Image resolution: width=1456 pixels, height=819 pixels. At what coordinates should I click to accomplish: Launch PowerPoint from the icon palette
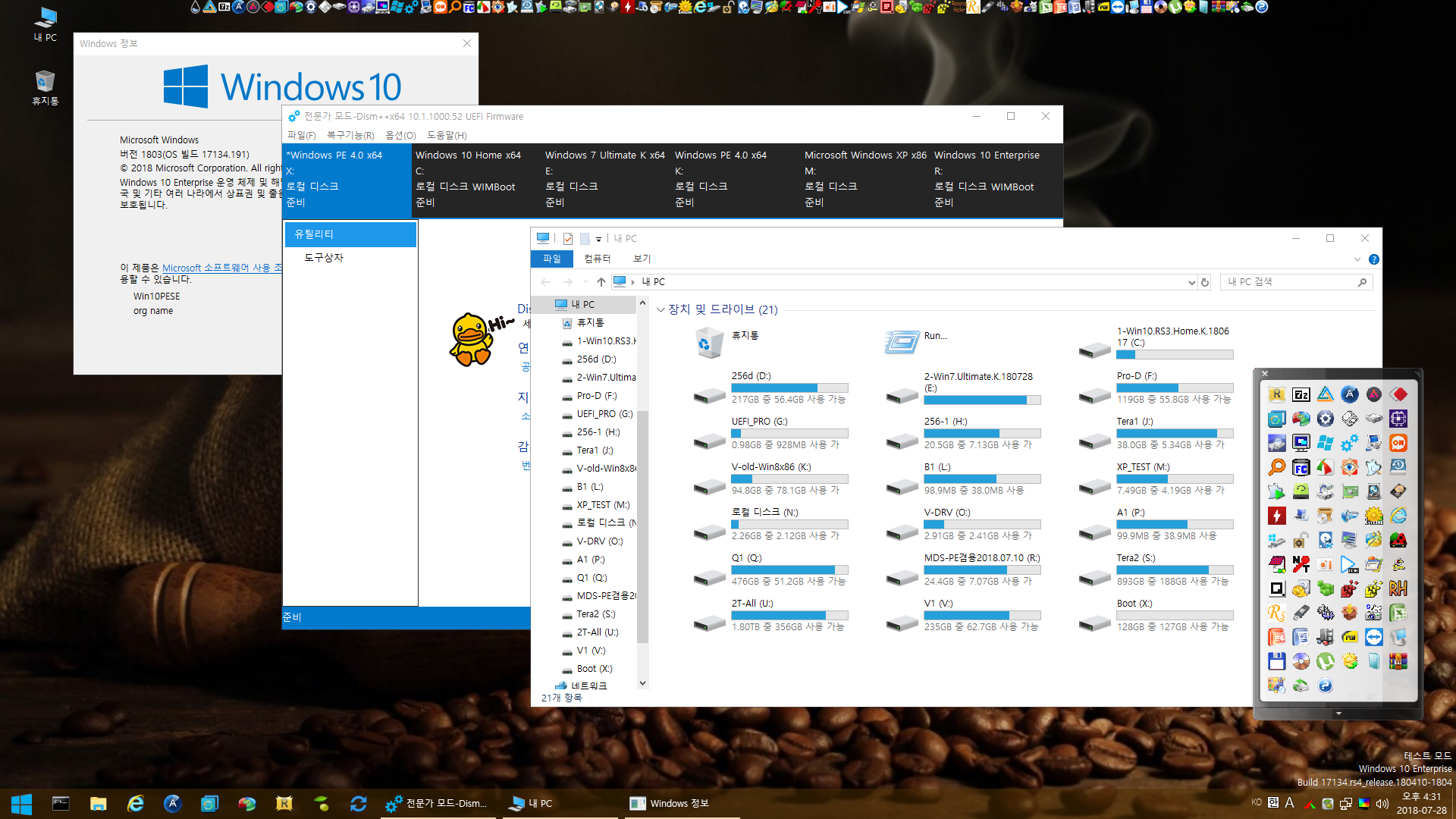coord(1277,637)
